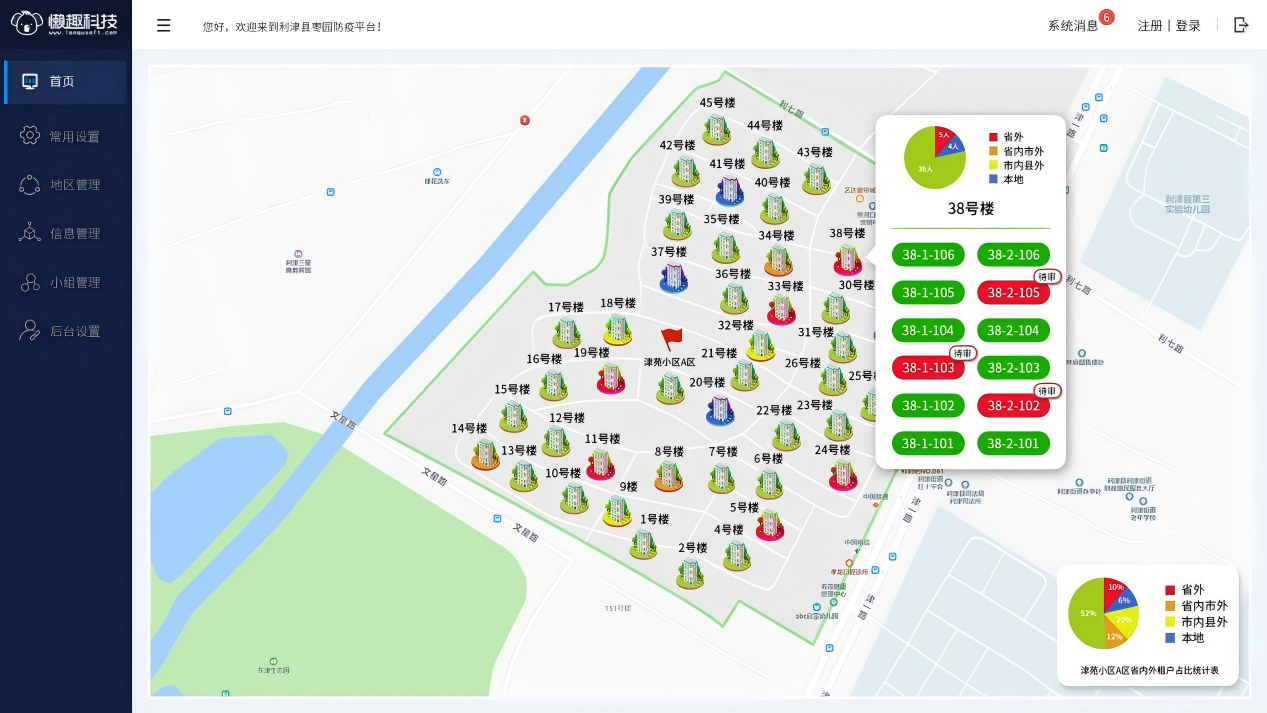
Task: Open 首页 in the sidebar
Action: click(x=65, y=82)
